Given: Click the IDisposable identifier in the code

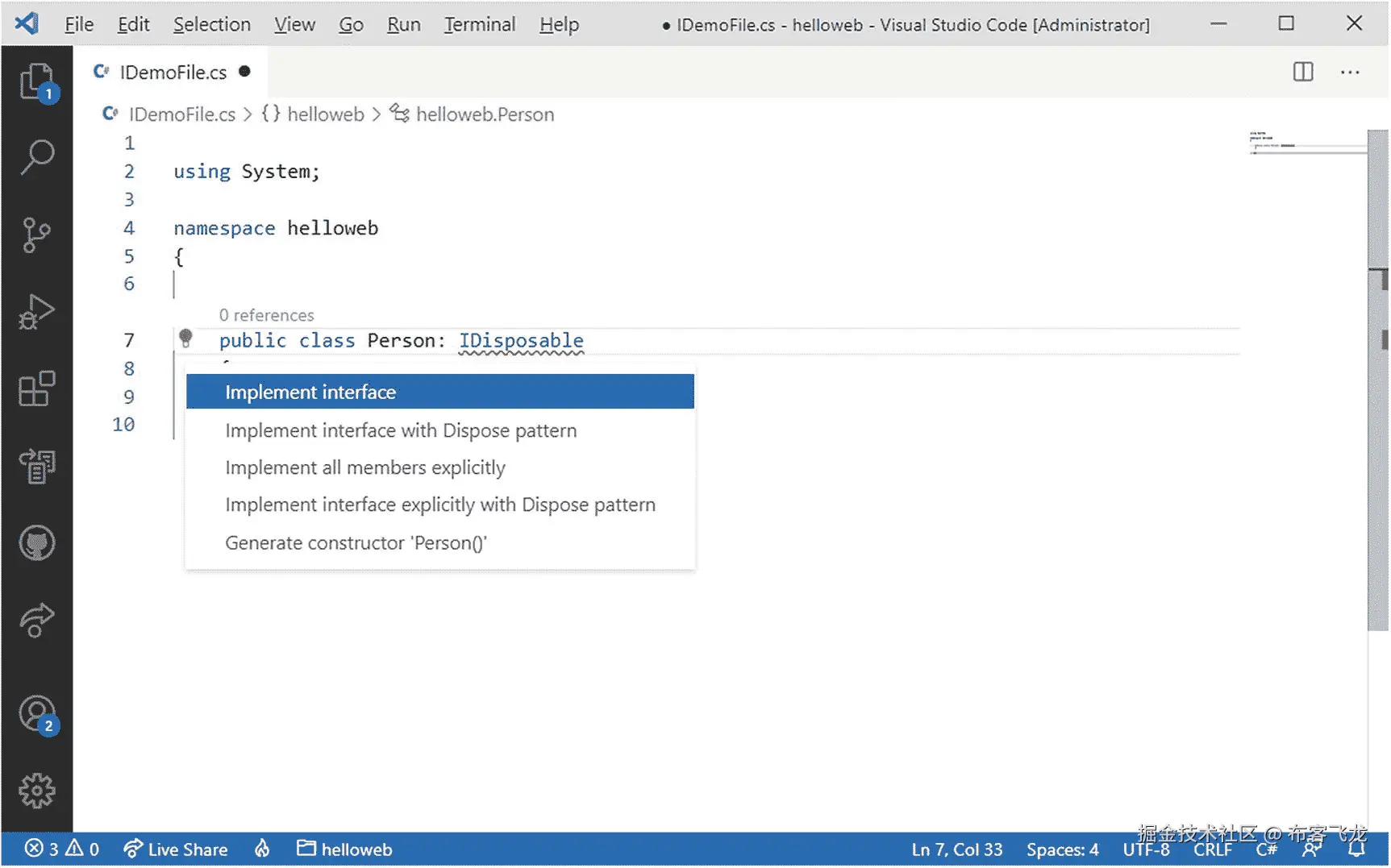Looking at the screenshot, I should tap(521, 341).
